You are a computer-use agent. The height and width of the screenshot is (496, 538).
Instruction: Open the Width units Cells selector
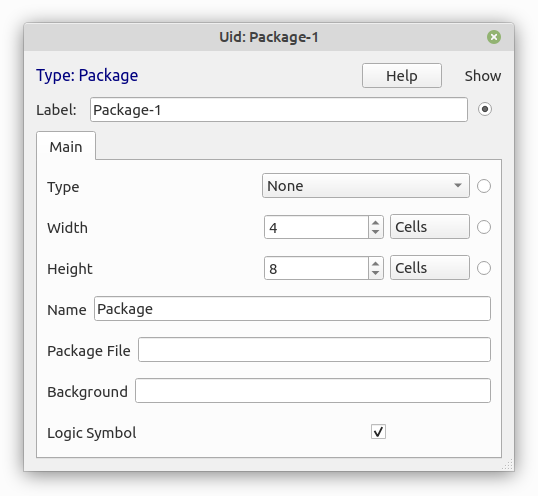pos(430,227)
